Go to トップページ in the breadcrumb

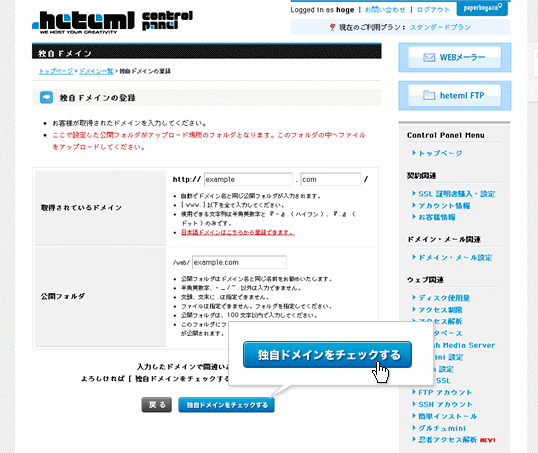pos(56,71)
